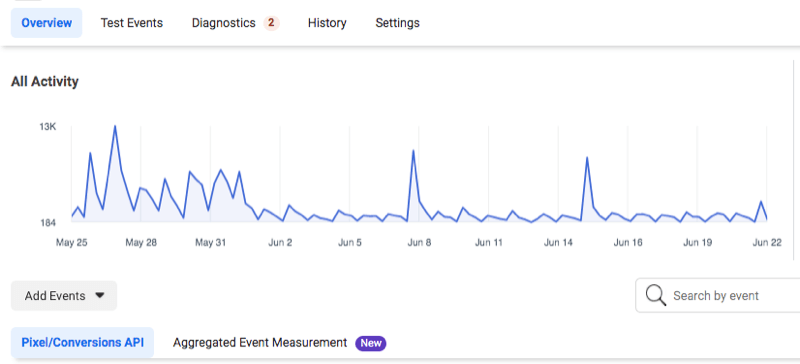Click the activity spike at Jun 8
This screenshot has width=800, height=364.
click(x=413, y=151)
